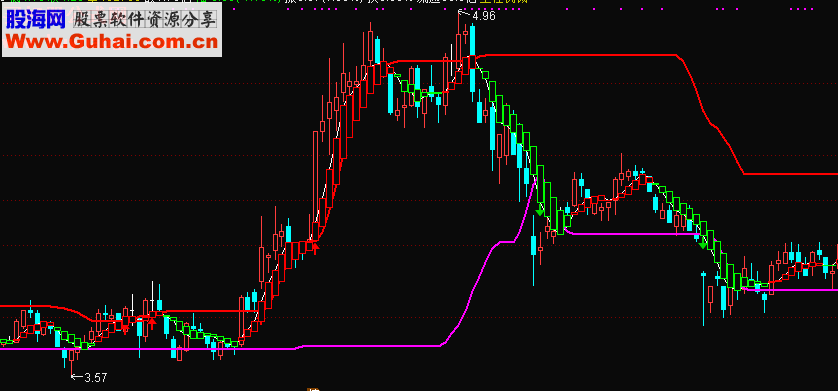Click the blue 股海网 logo text
This screenshot has height=391, width=838.
pos(36,20)
